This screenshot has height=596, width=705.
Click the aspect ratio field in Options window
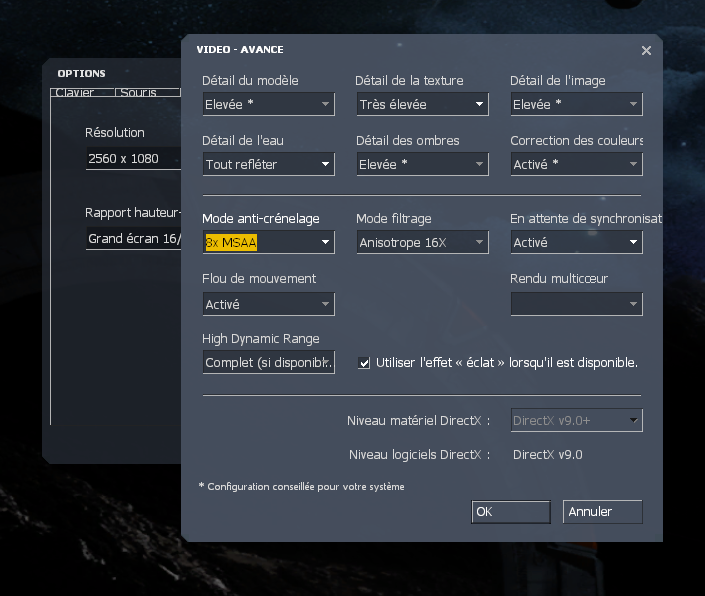[x=134, y=238]
